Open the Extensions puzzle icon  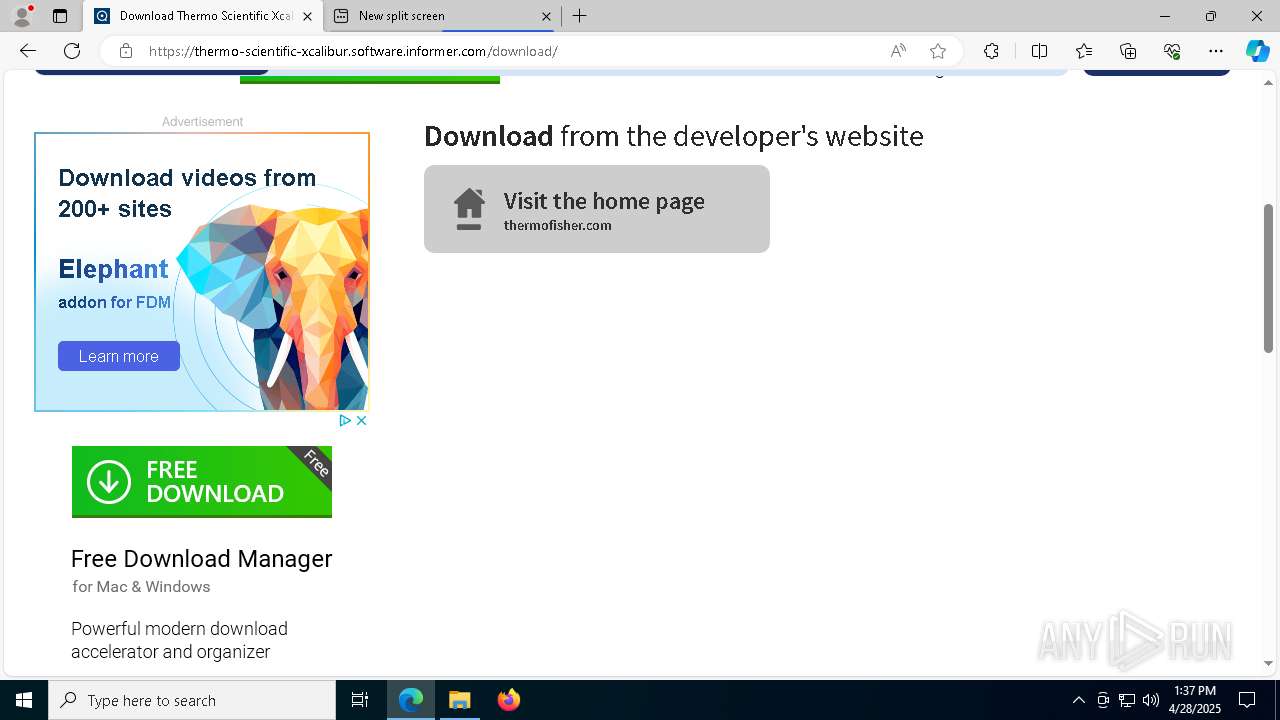(991, 51)
